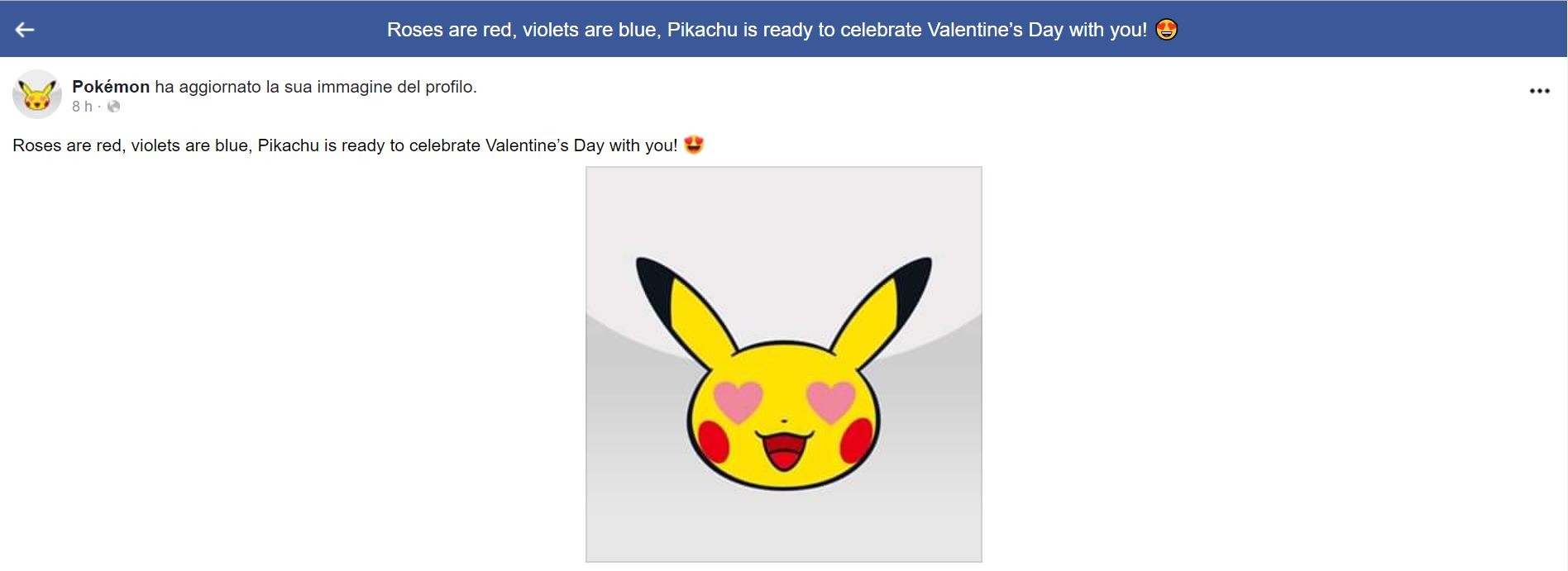Click the pink heart eye on image's left
The height and width of the screenshot is (571, 1568).
pyautogui.click(x=738, y=402)
